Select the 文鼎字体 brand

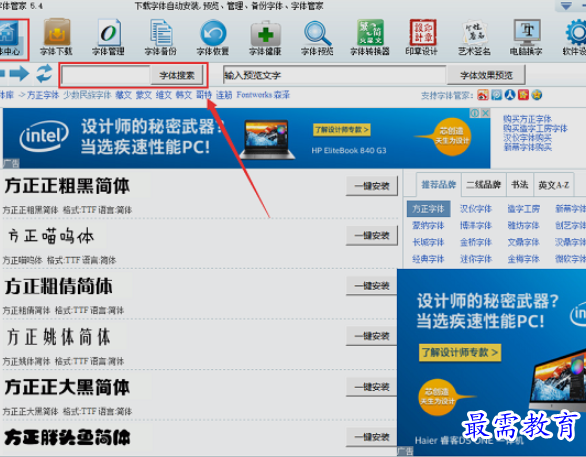524,242
